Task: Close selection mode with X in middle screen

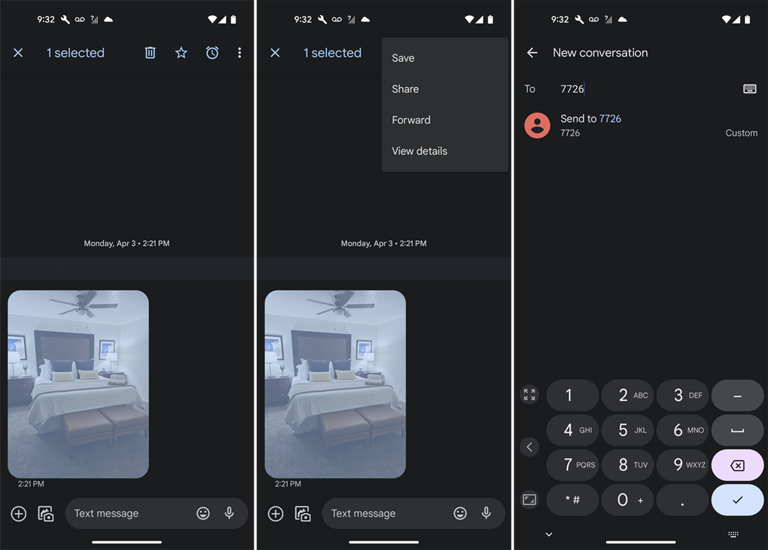Action: [x=275, y=52]
